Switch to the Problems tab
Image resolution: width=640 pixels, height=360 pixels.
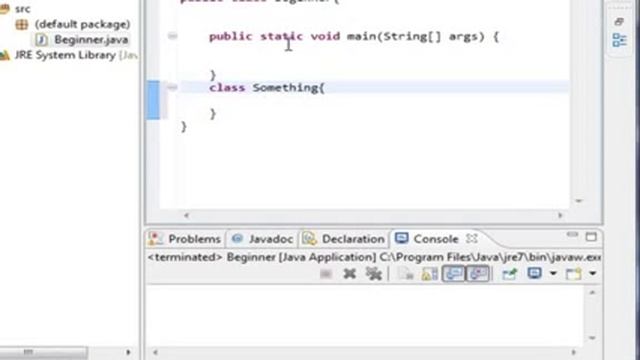pyautogui.click(x=185, y=239)
